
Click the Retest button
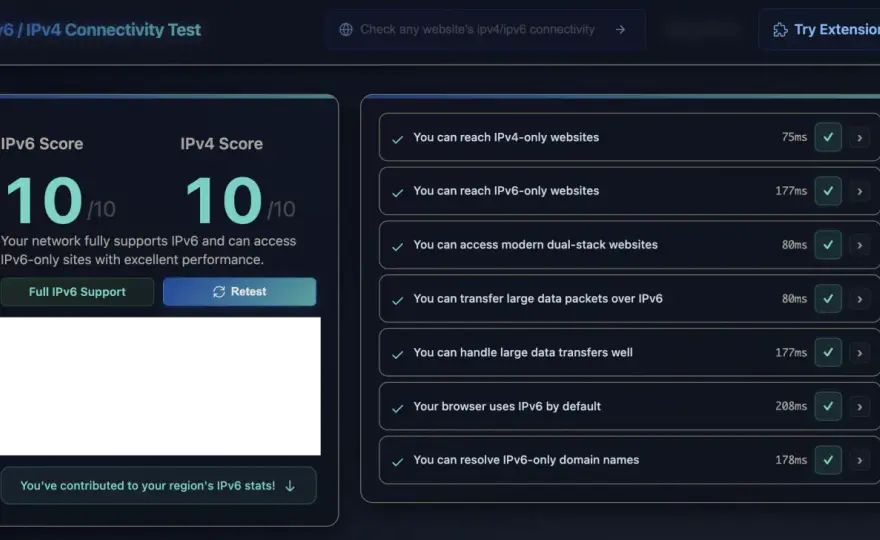(240, 292)
